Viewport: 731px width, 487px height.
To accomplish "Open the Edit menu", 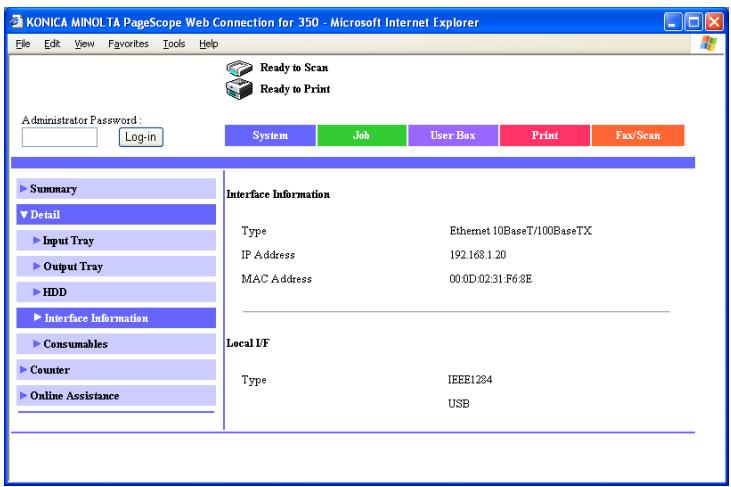I will point(52,44).
